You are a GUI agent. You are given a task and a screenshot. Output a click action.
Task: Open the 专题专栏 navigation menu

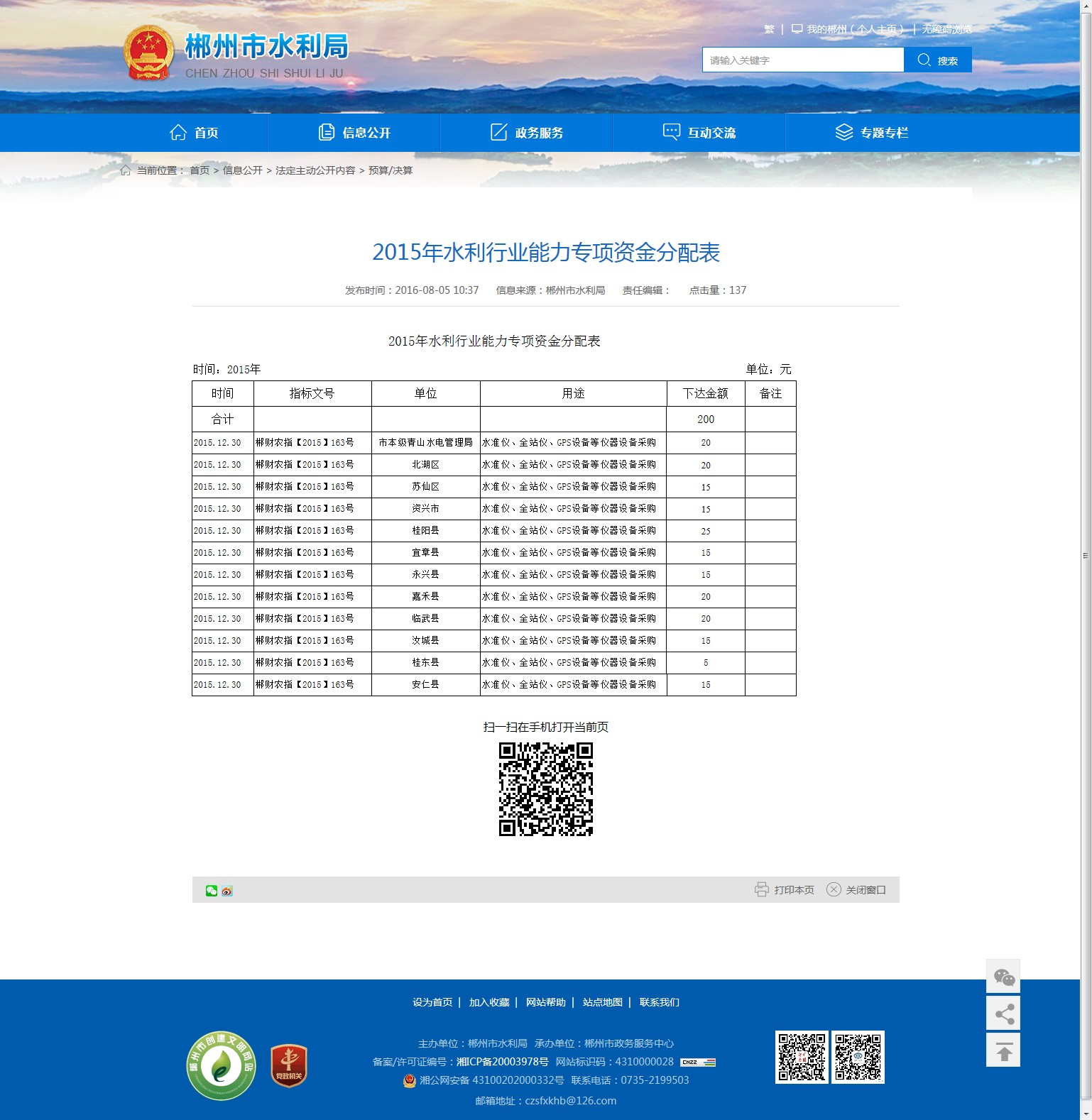[x=872, y=133]
